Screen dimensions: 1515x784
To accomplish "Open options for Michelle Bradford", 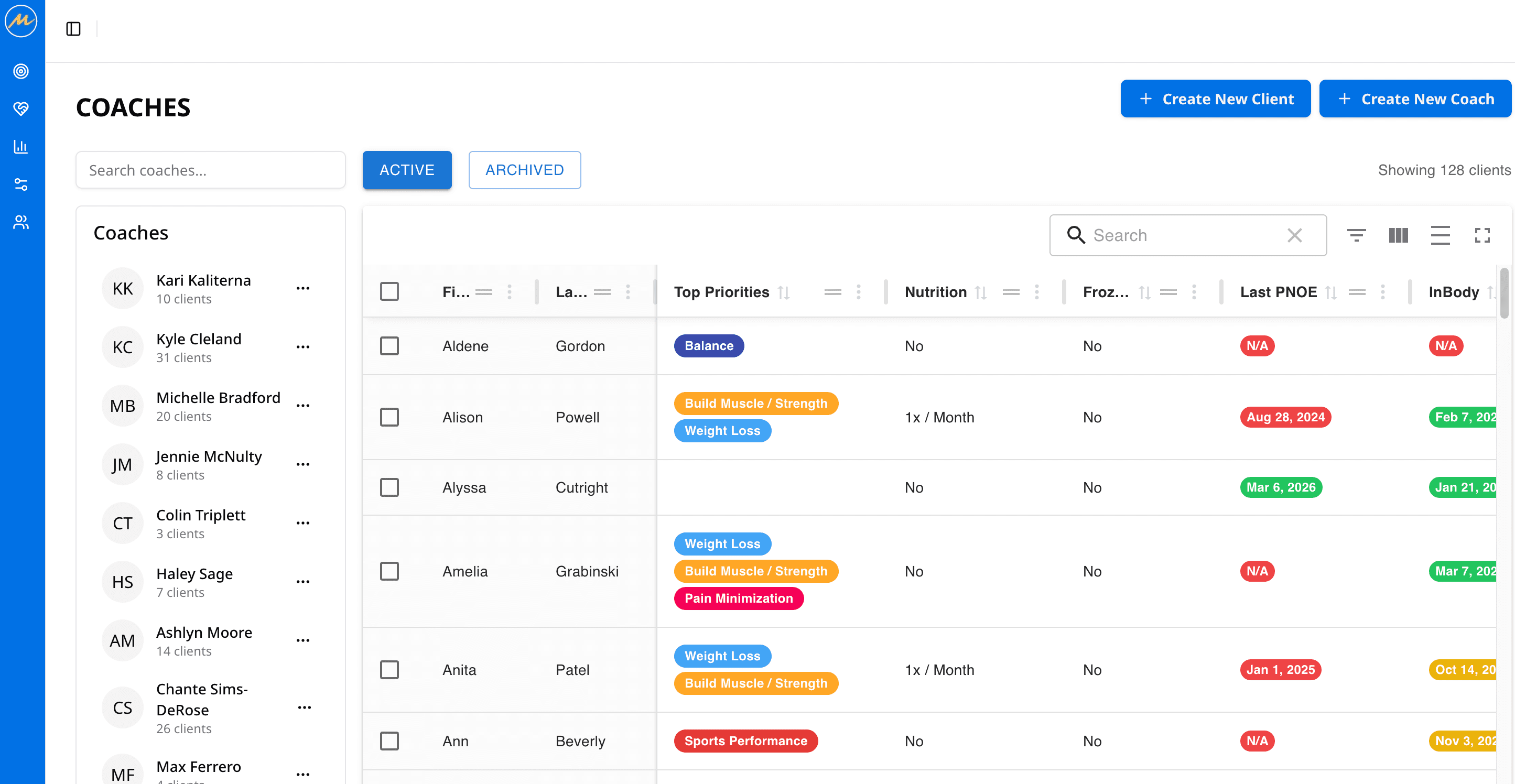I will pyautogui.click(x=303, y=406).
